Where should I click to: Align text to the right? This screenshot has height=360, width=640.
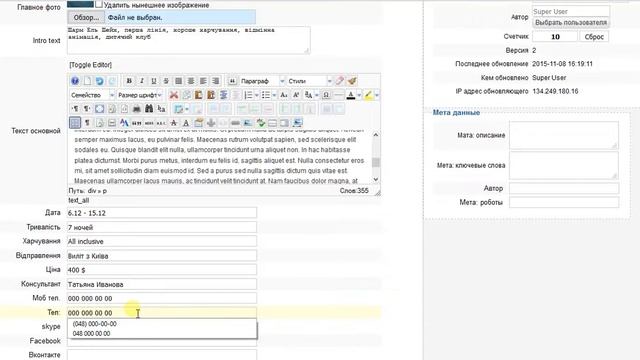coord(216,81)
